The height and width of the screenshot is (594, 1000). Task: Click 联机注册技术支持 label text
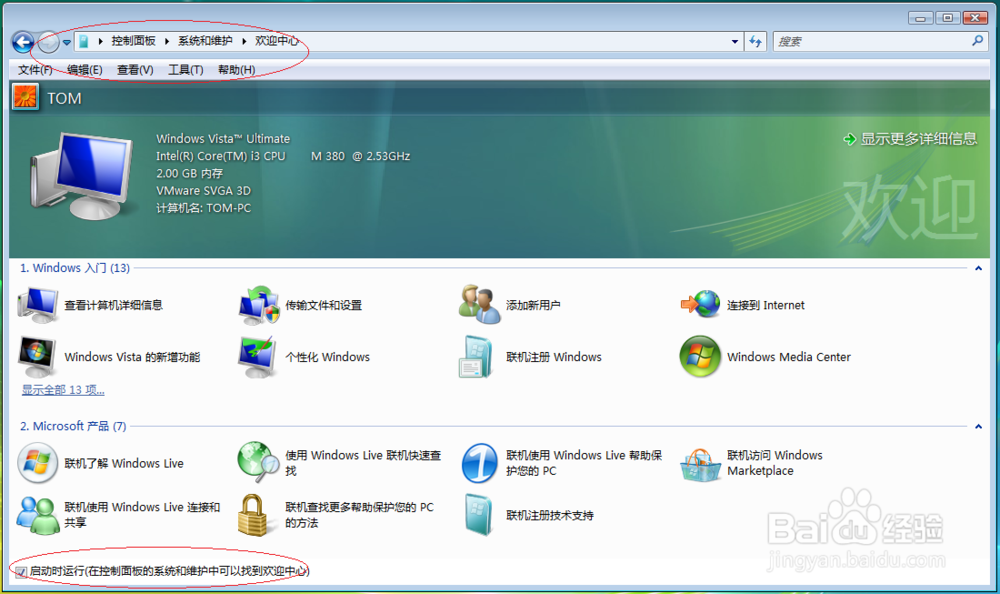[550, 515]
